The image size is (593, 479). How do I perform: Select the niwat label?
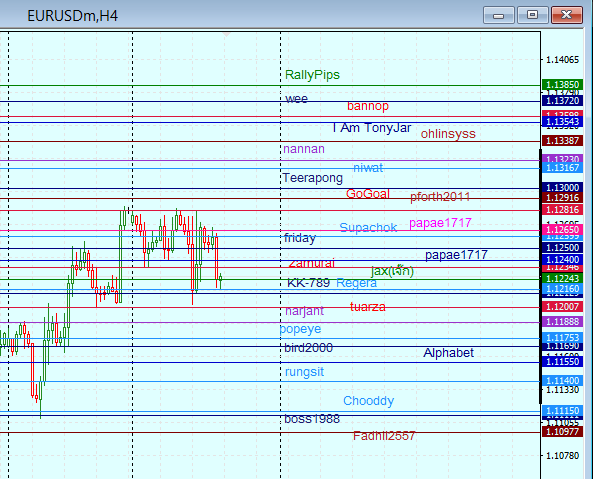coord(368,167)
